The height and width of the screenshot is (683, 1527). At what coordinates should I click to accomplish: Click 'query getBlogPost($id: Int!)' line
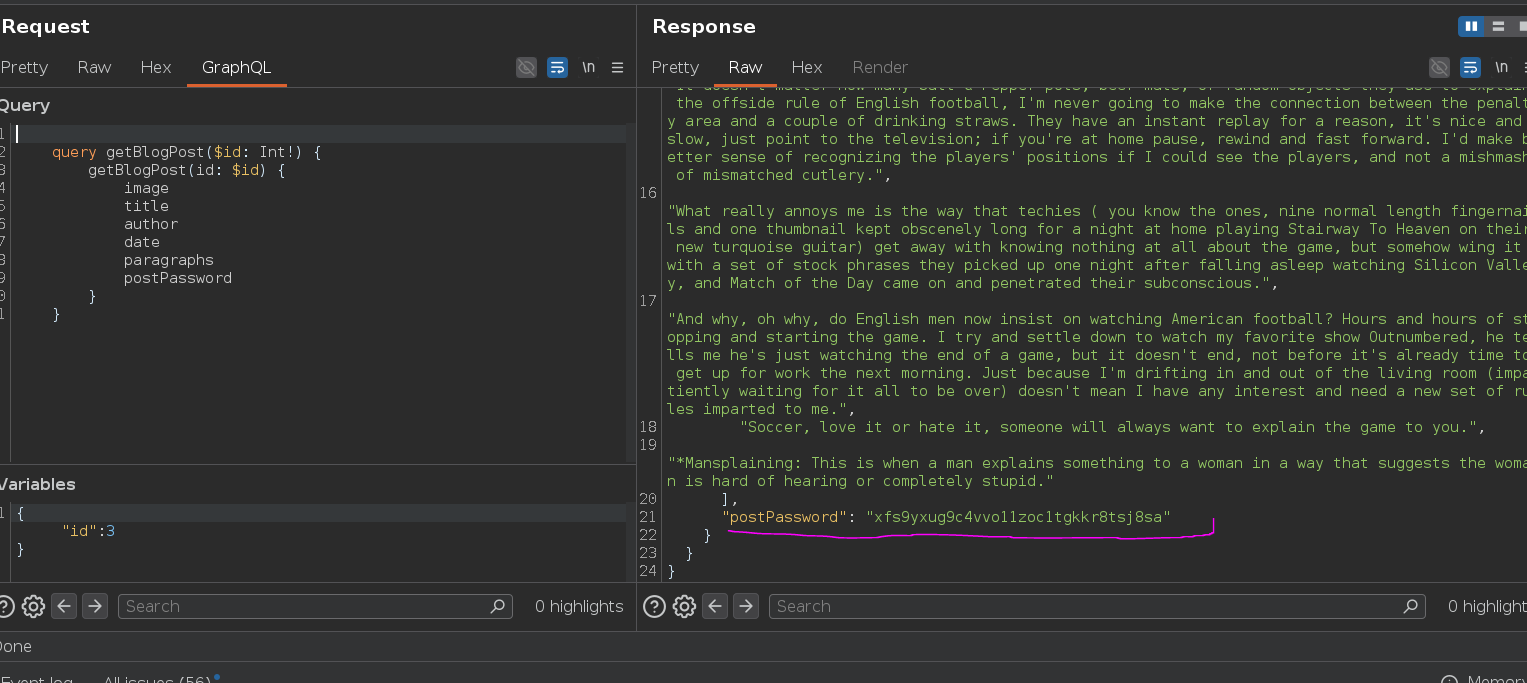coord(186,152)
